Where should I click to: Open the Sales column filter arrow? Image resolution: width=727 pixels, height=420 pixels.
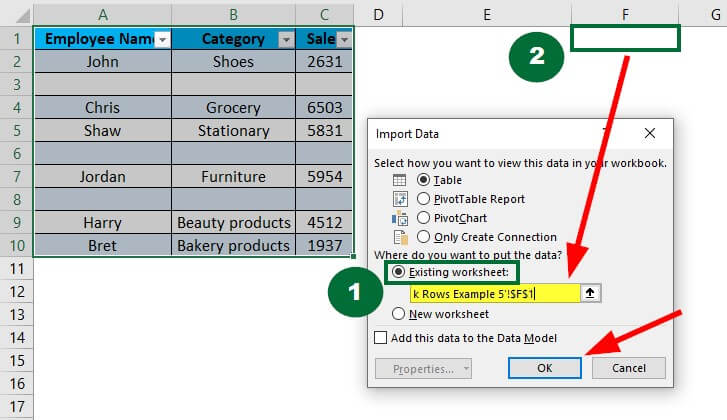tap(345, 39)
